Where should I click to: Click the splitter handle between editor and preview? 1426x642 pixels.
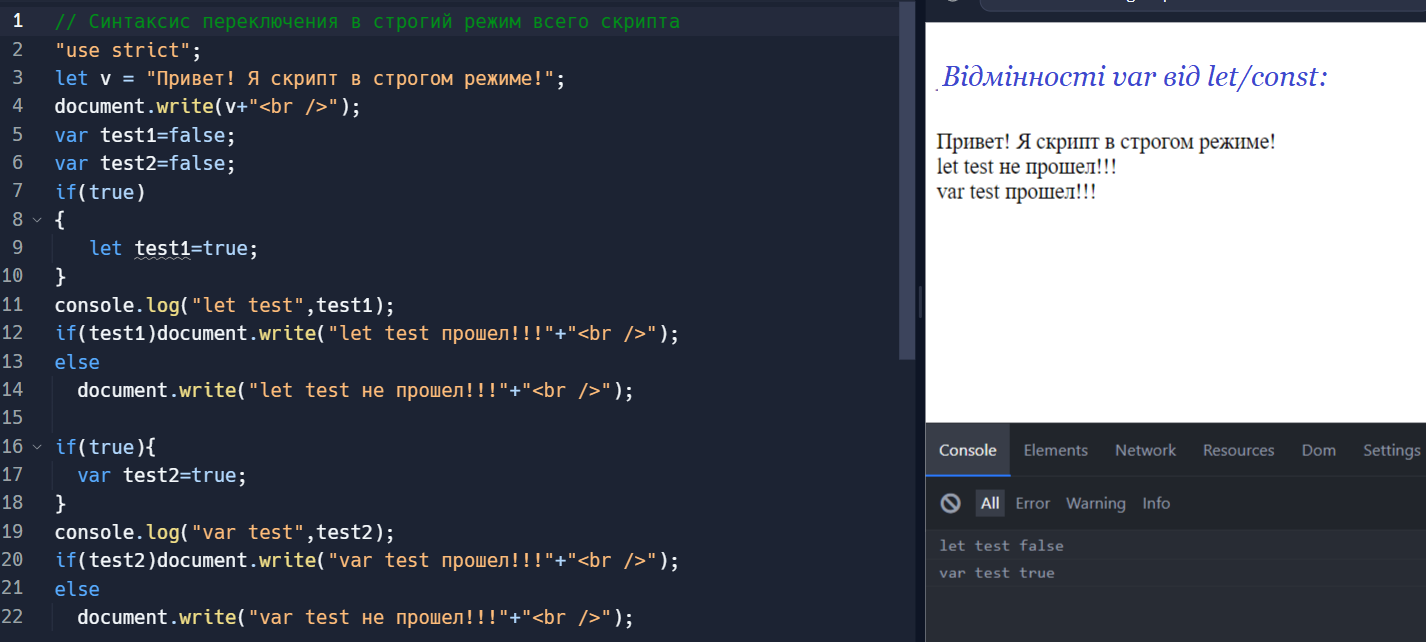tap(920, 302)
